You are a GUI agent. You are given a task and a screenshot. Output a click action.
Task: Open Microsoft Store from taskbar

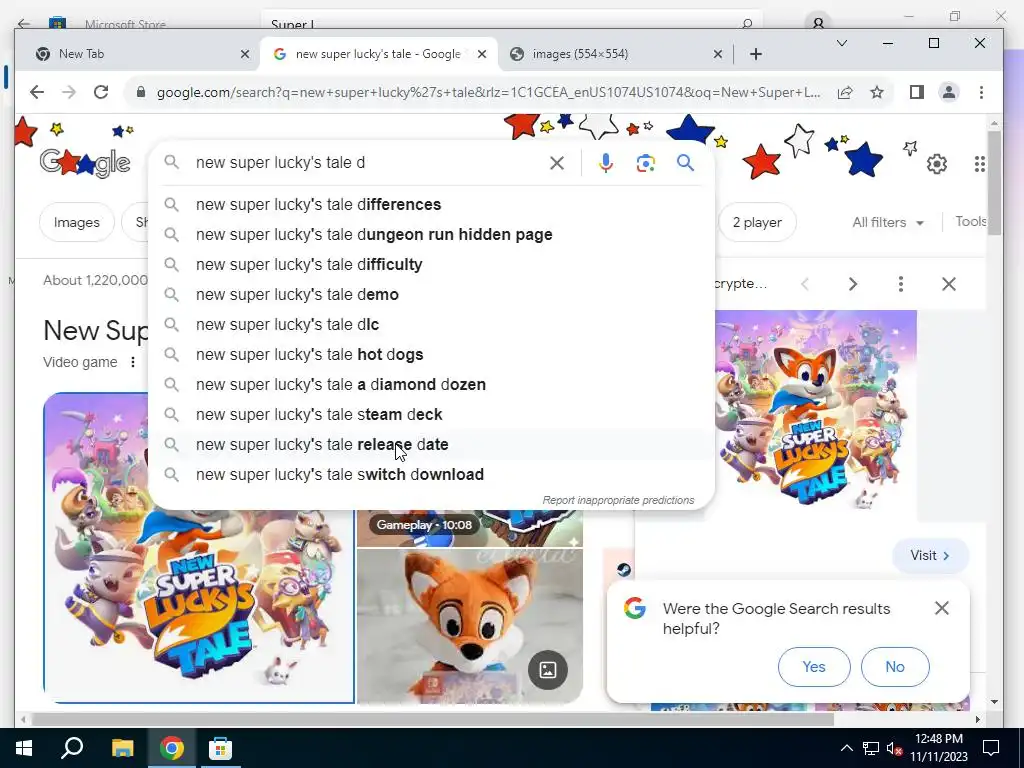[x=220, y=748]
